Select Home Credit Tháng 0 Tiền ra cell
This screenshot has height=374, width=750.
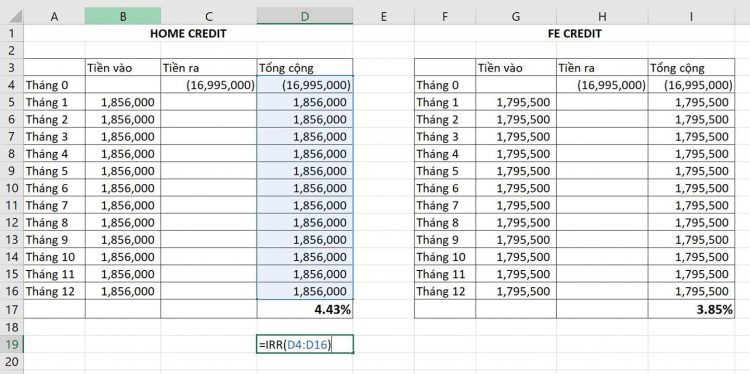(209, 85)
